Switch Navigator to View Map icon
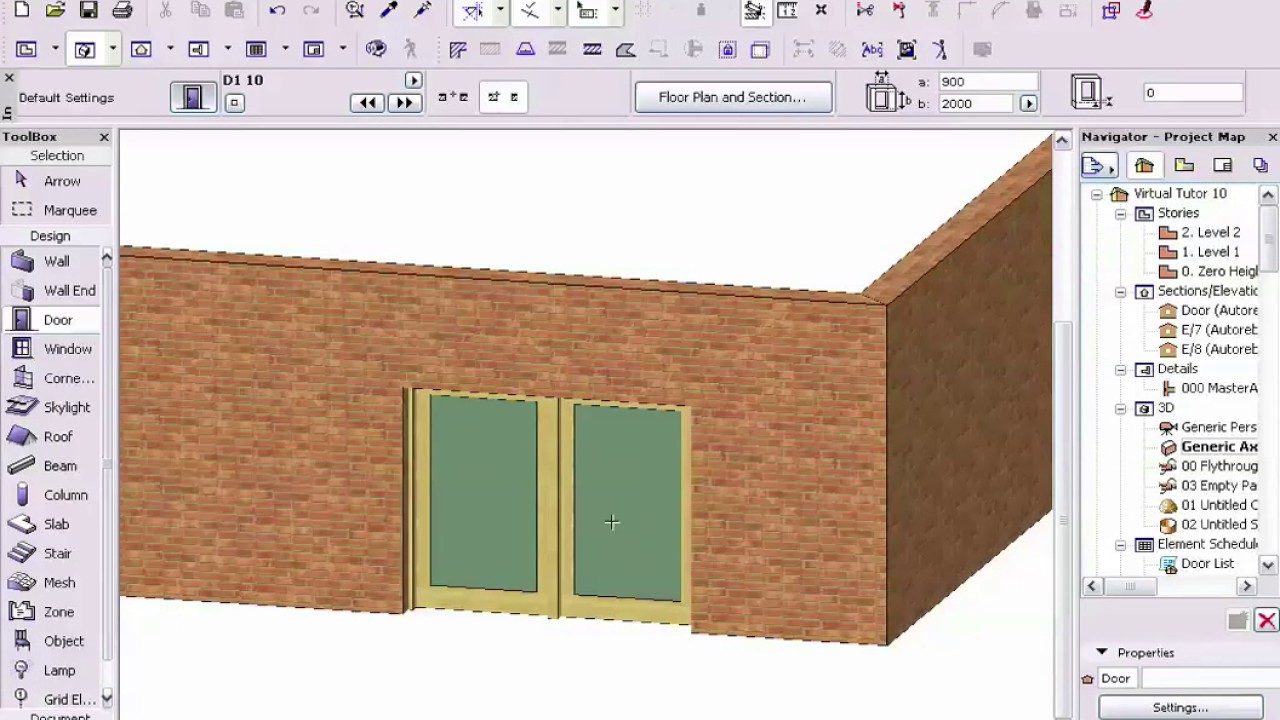 click(1184, 166)
